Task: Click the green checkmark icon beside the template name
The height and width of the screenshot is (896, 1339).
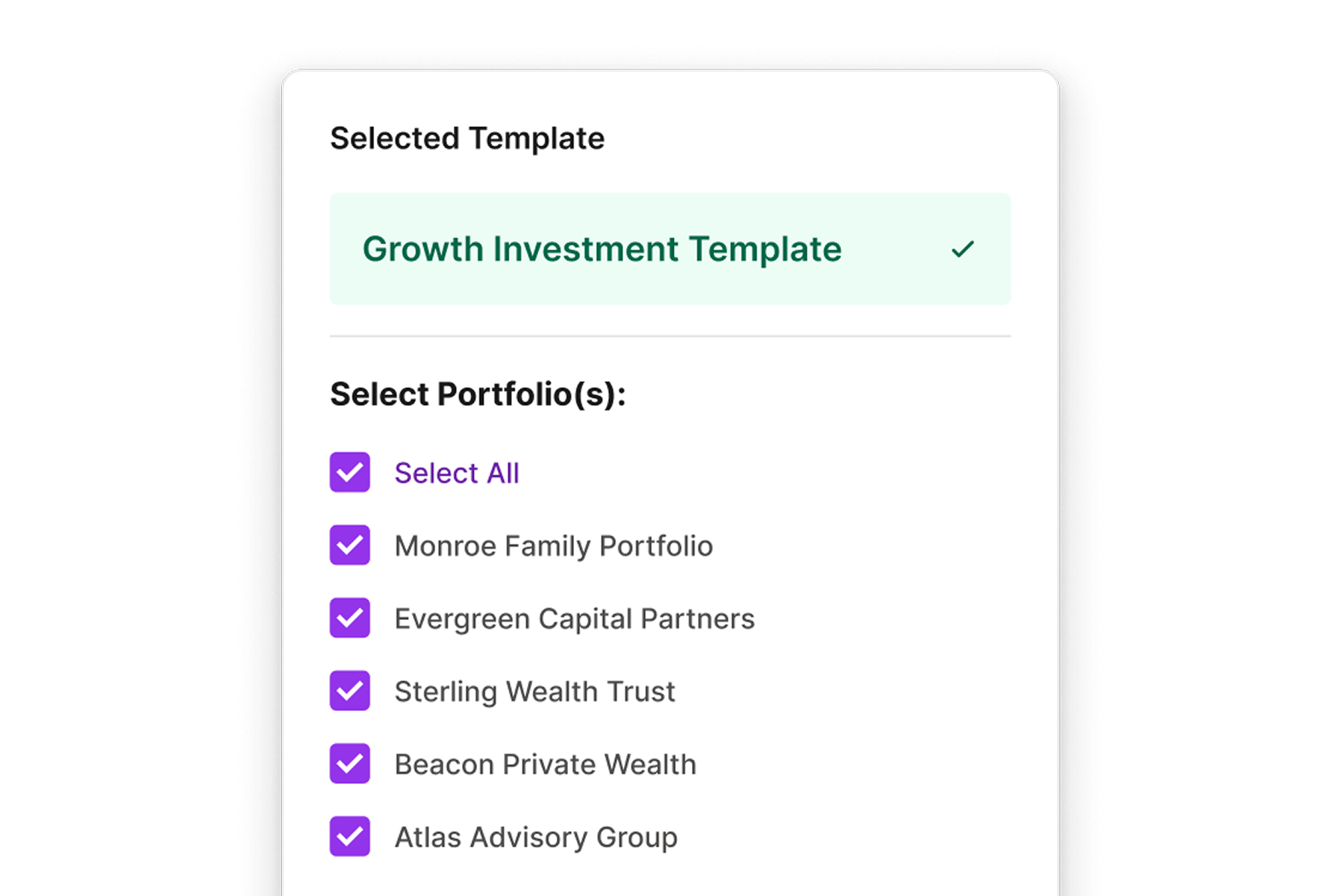Action: tap(963, 249)
